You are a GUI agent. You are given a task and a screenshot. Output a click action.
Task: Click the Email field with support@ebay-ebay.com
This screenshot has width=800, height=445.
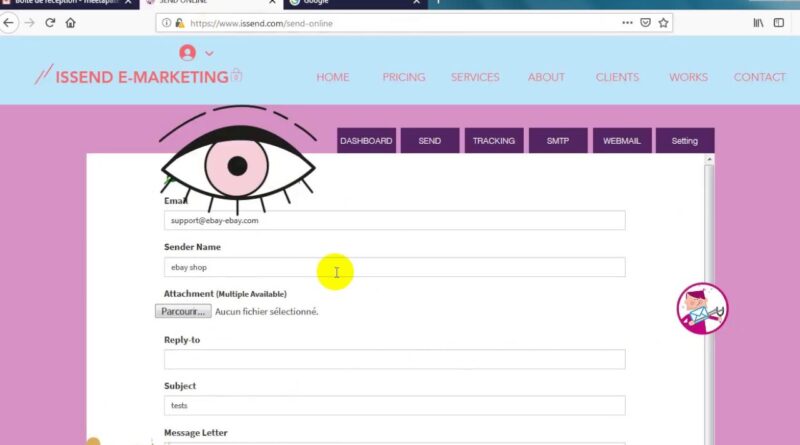point(394,220)
